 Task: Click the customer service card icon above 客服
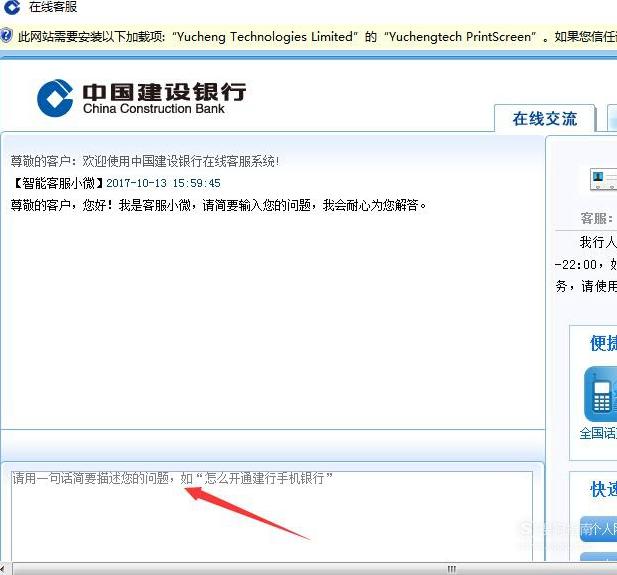[x=603, y=179]
